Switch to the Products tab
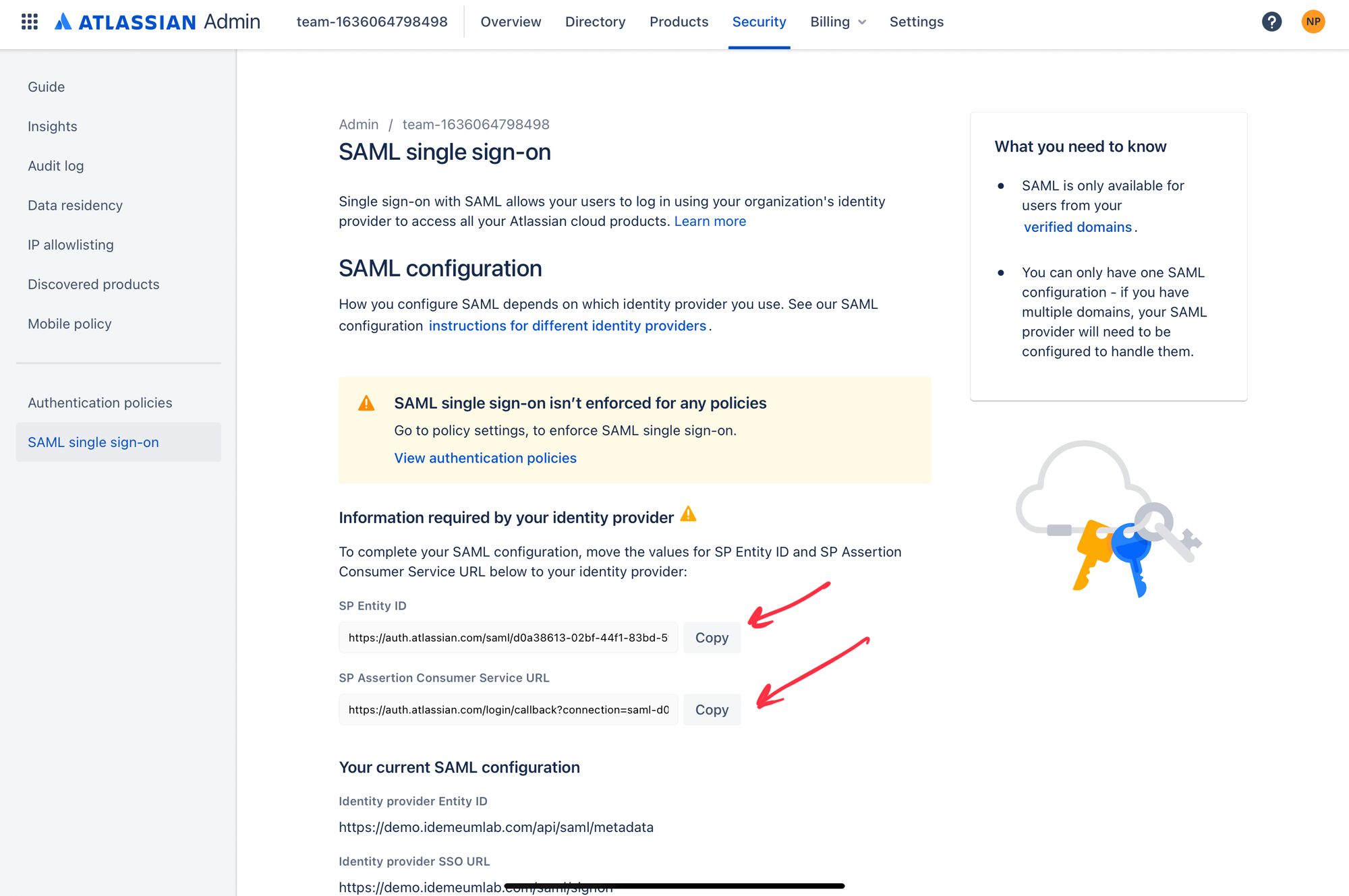Screen dimensions: 1349x896 point(679,22)
